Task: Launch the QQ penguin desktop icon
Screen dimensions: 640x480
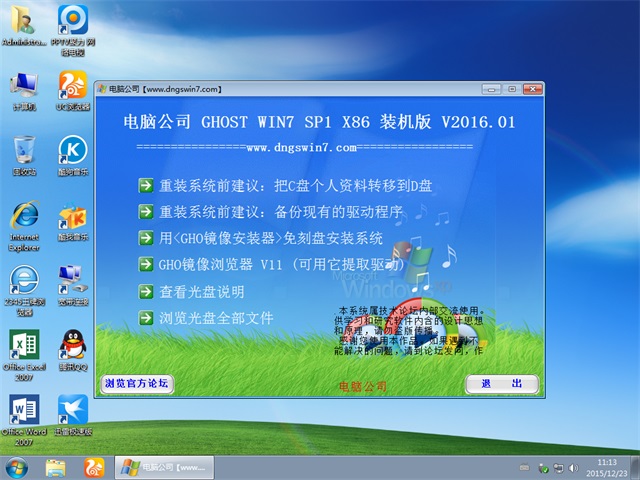Action: [72, 346]
